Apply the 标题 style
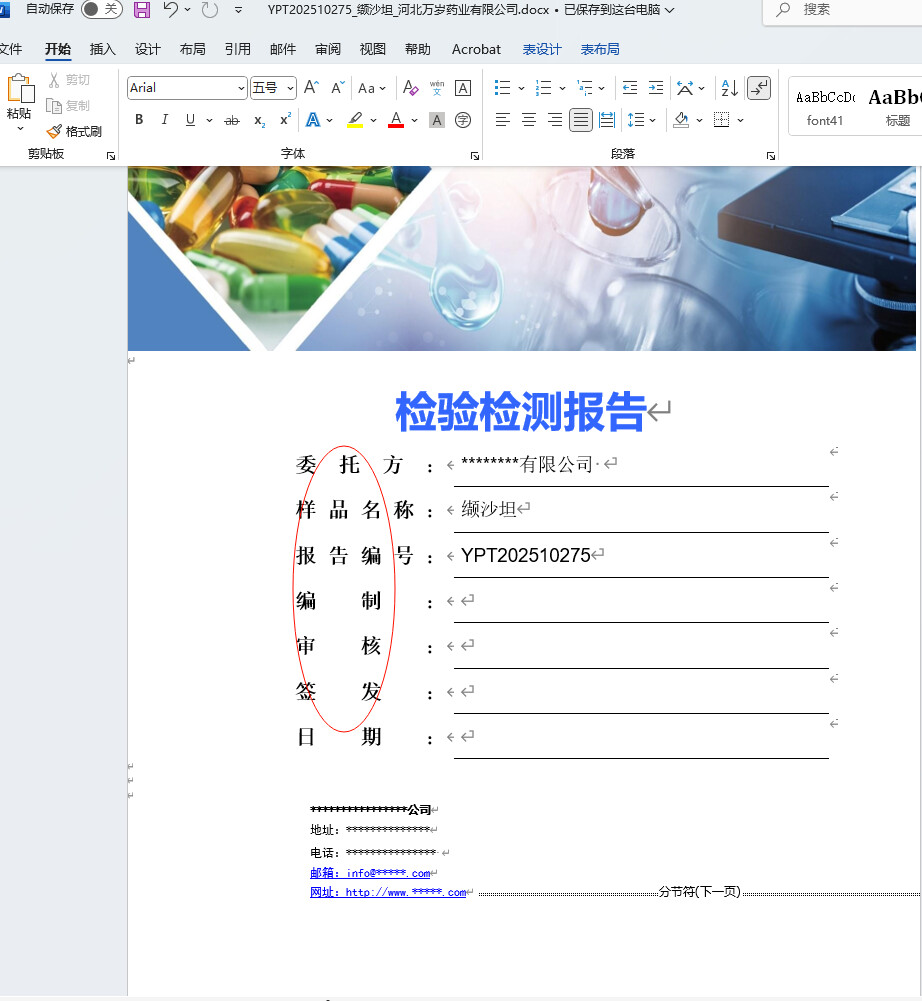 coord(895,107)
